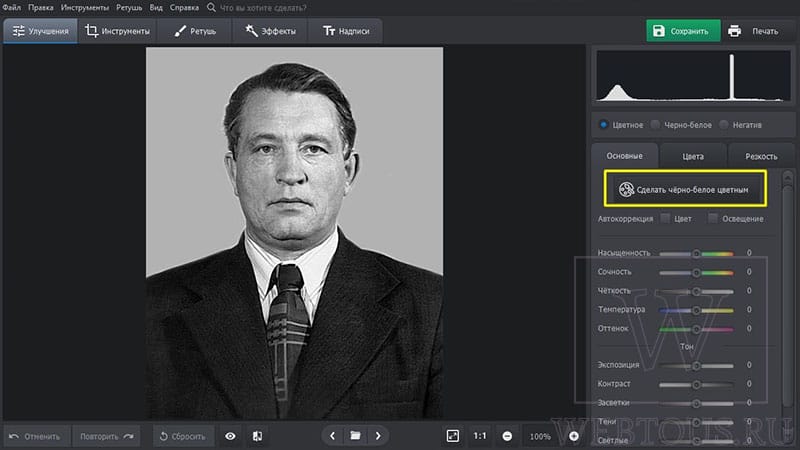
Task: Open the Цвета settings tab
Action: pyautogui.click(x=693, y=156)
